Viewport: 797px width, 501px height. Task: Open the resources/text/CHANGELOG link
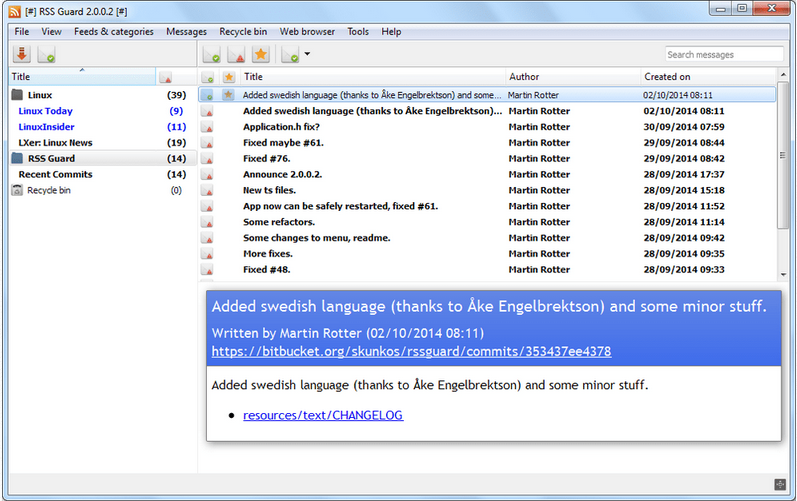pos(323,415)
